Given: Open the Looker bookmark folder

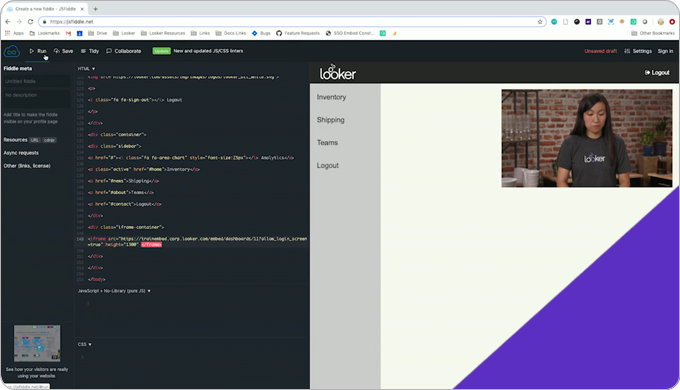Looking at the screenshot, I should pyautogui.click(x=124, y=33).
